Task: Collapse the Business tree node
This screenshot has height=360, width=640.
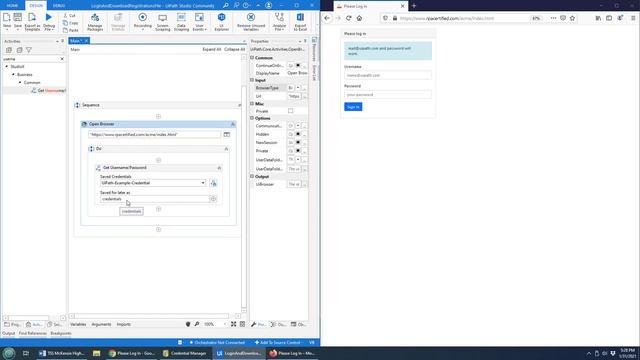Action: (13, 75)
